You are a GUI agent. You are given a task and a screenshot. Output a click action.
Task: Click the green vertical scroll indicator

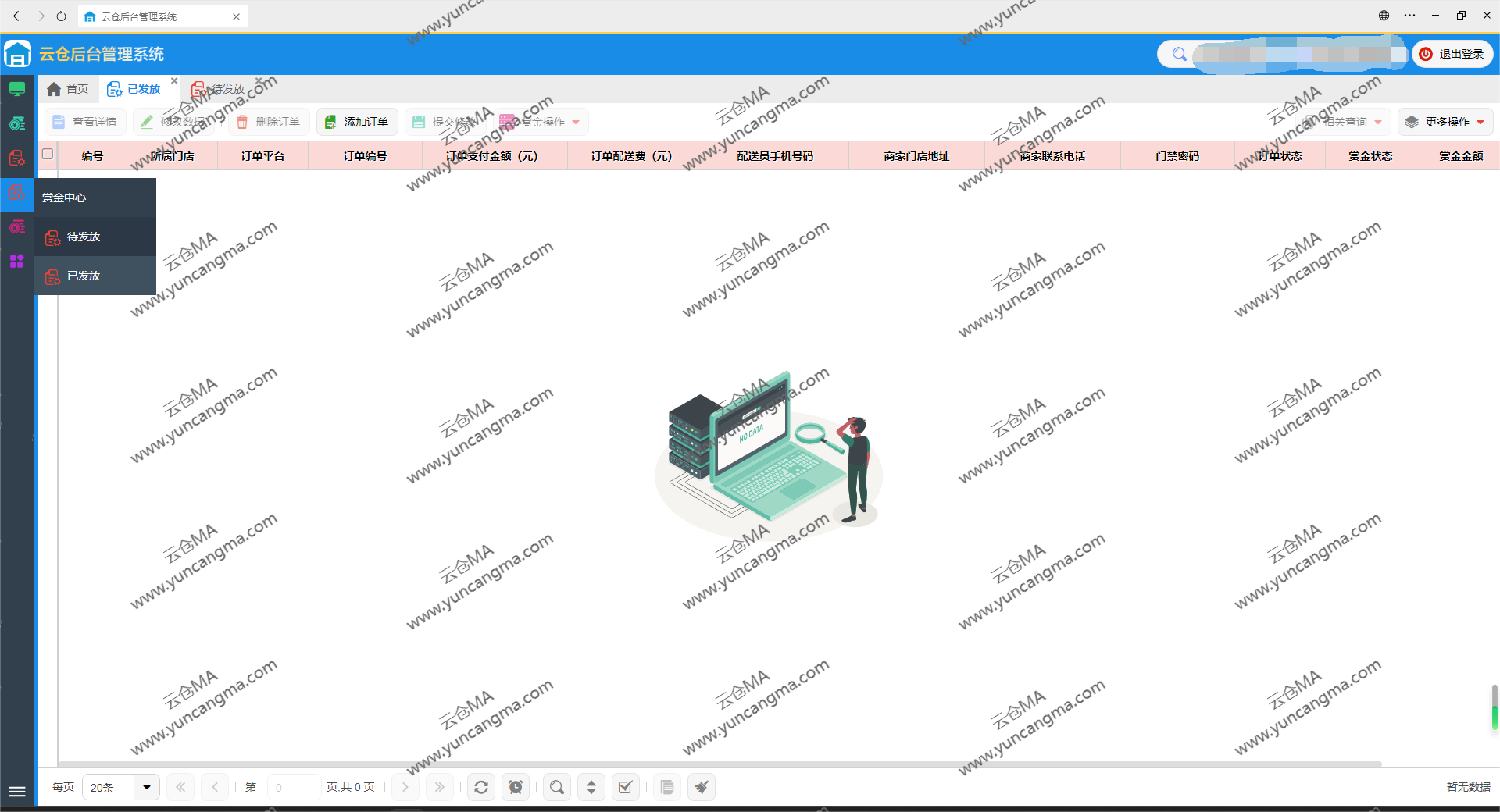(1495, 709)
